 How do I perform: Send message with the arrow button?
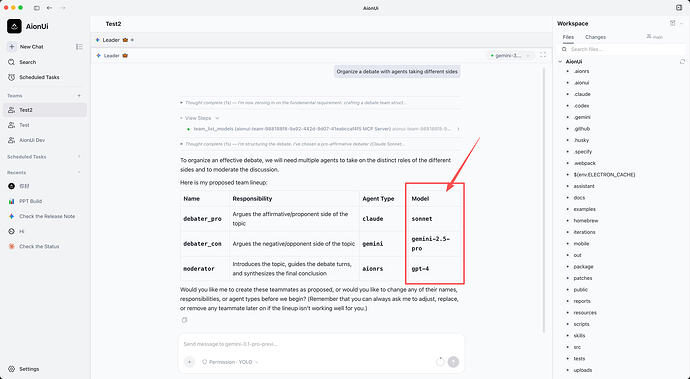[x=453, y=362]
